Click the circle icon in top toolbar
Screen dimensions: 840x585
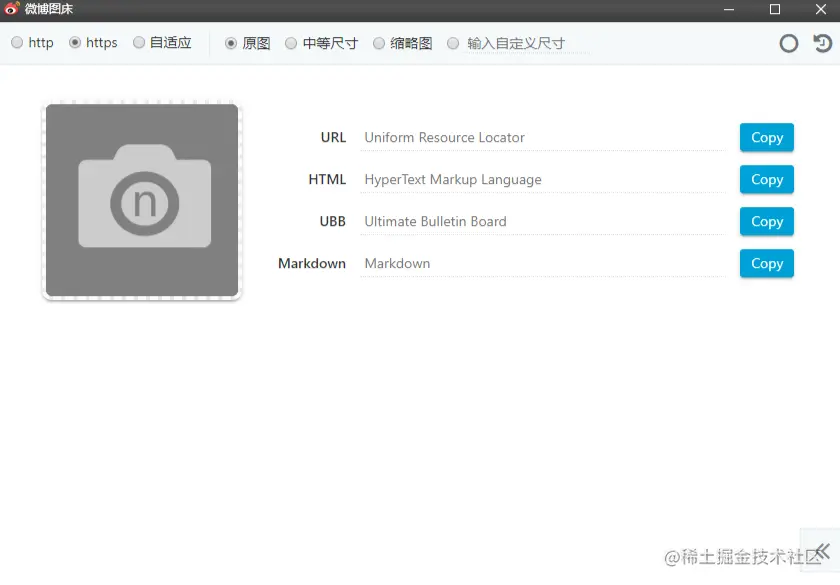point(789,43)
